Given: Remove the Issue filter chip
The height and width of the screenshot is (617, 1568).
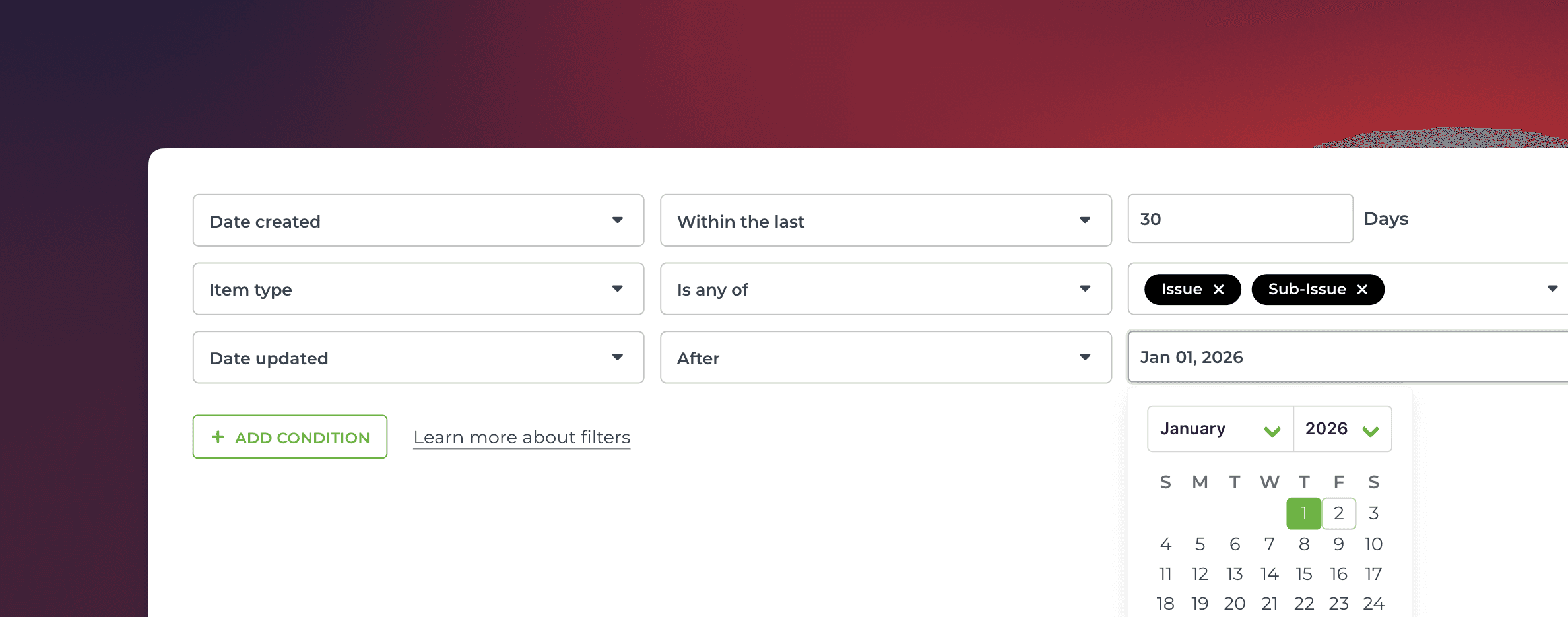Looking at the screenshot, I should 1218,289.
